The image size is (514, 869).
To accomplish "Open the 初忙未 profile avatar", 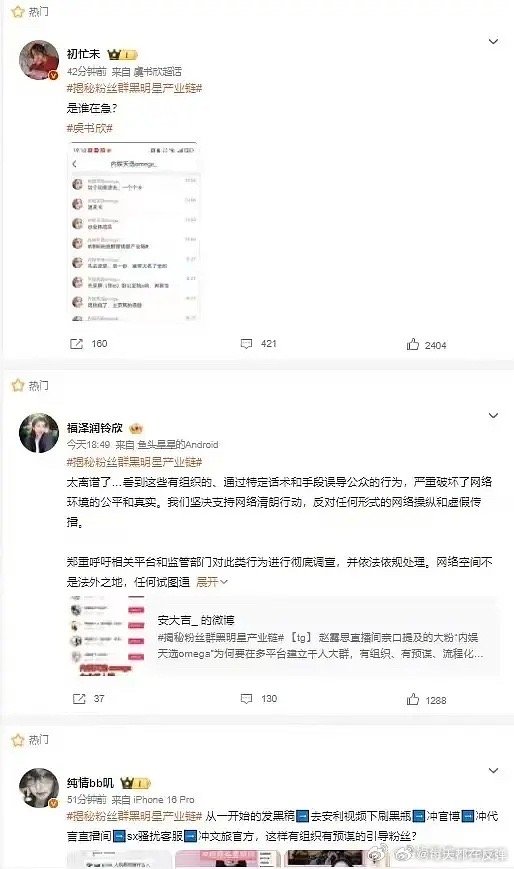I will pos(39,60).
